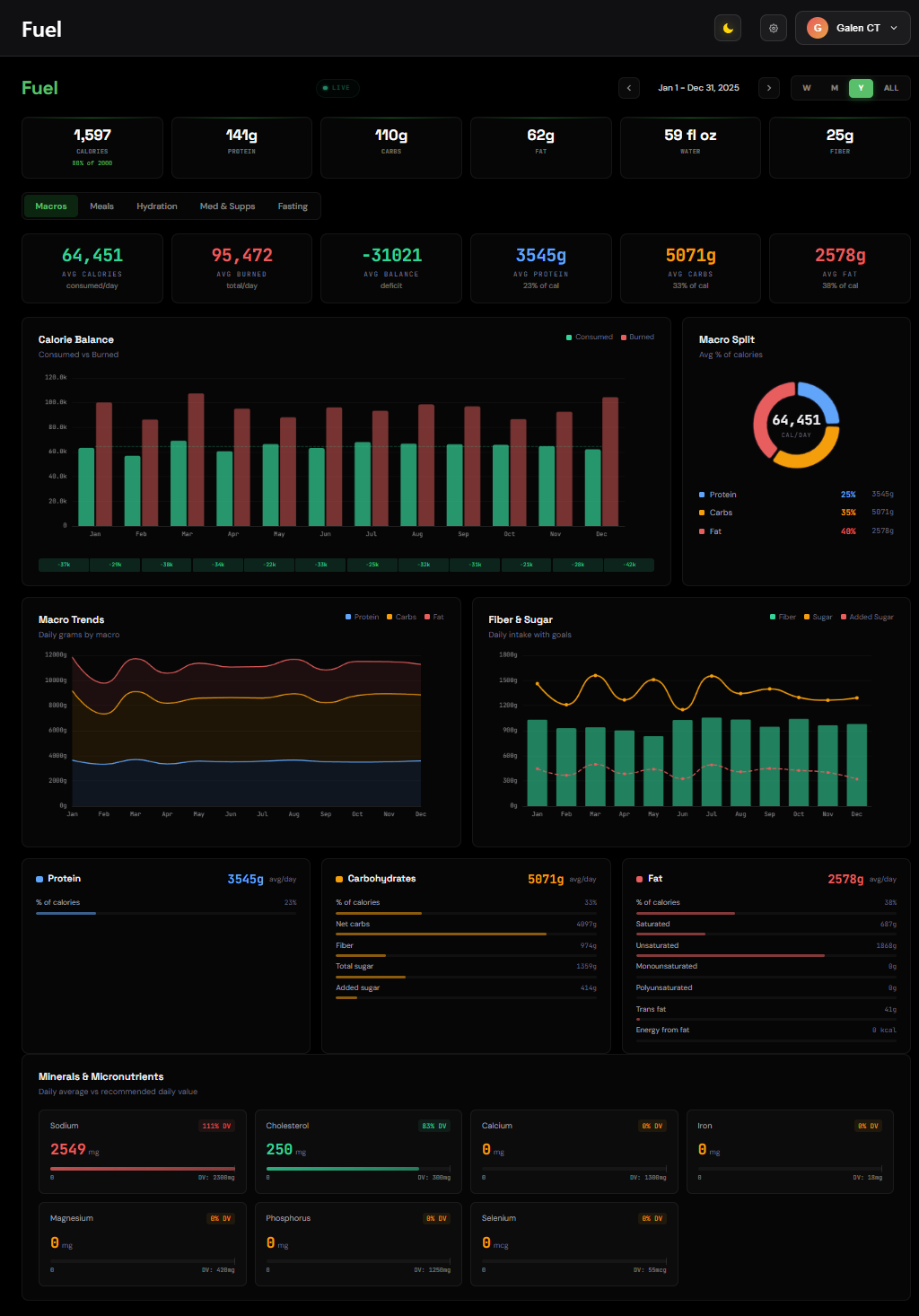Click the Jan 1 - Dec 31, 2025 date range
The image size is (919, 1316).
[x=699, y=88]
